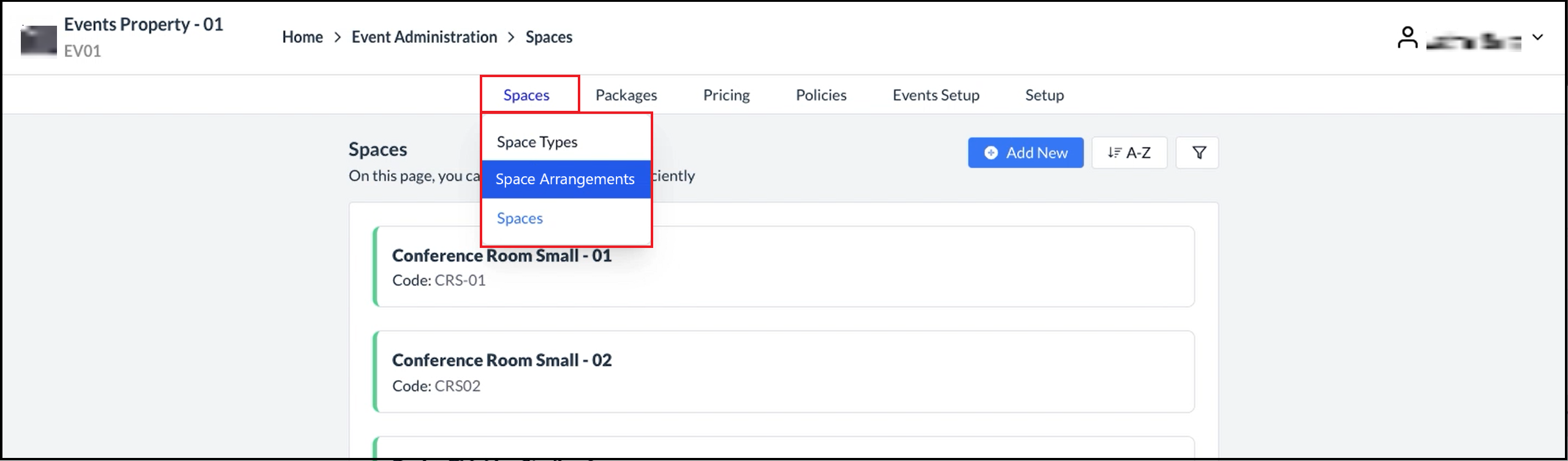Expand the user account dropdown chevron
The image size is (1568, 461).
coord(1537,37)
